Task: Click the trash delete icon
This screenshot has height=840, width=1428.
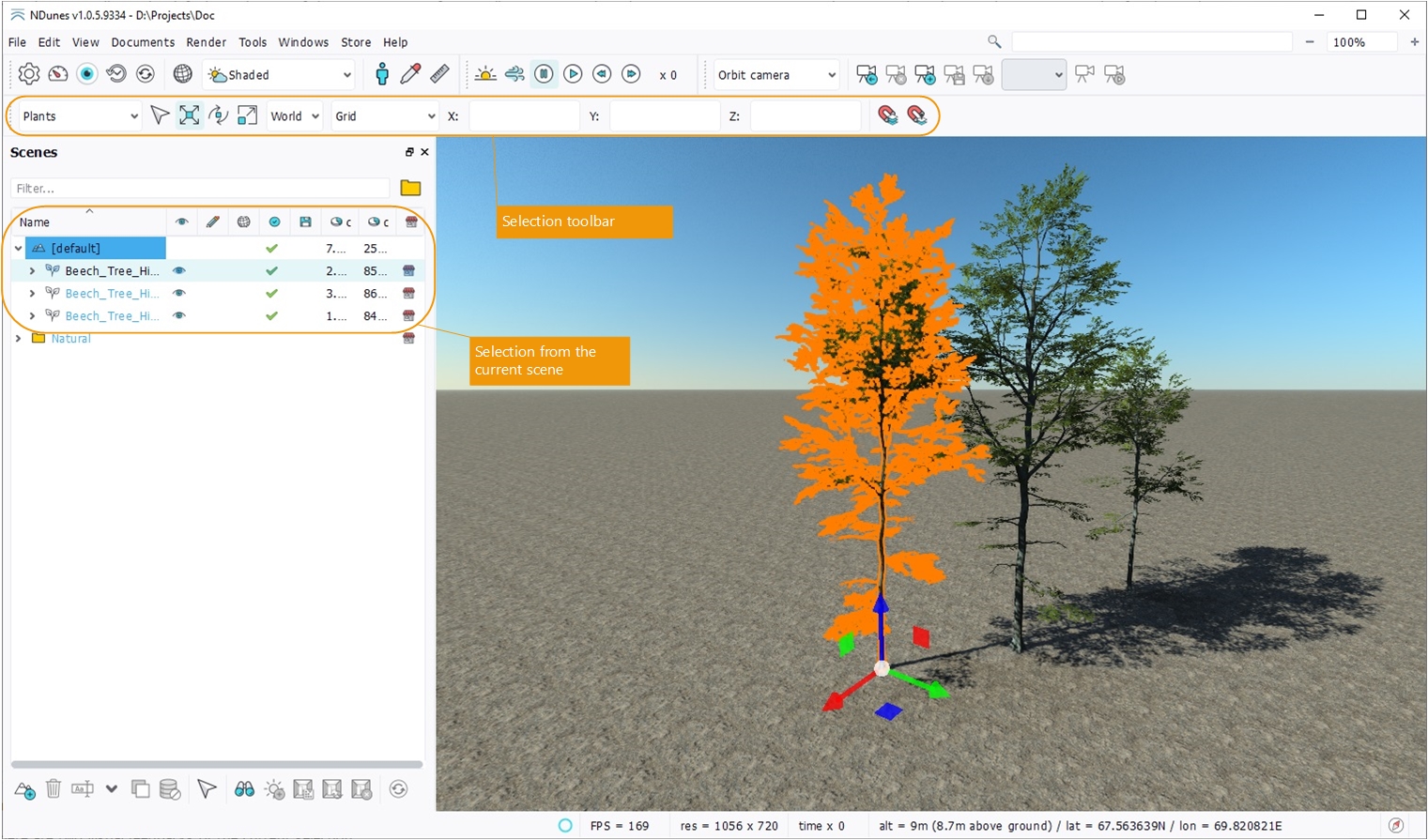Action: coord(54,789)
